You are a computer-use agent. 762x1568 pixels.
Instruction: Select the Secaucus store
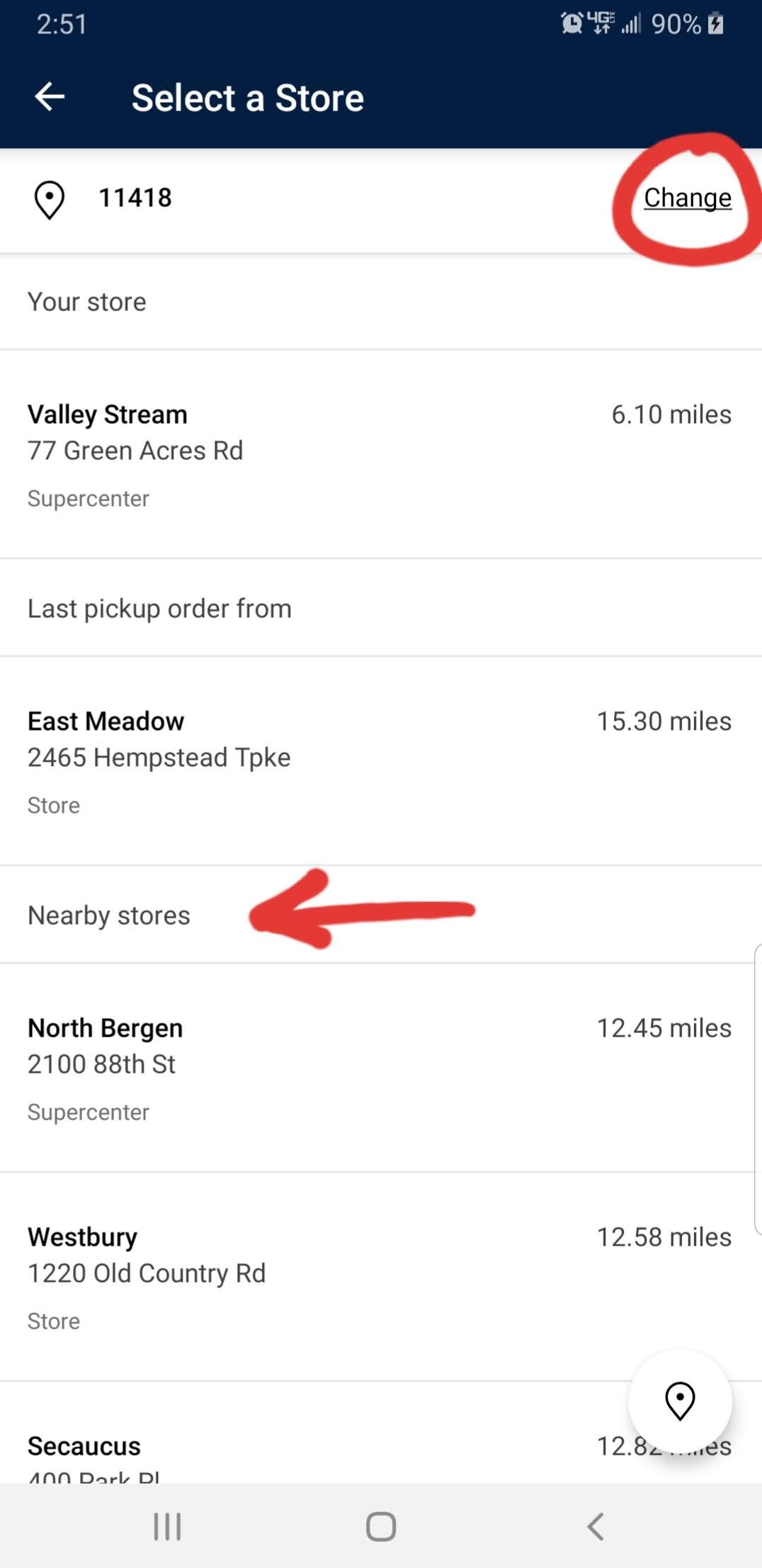[84, 1446]
